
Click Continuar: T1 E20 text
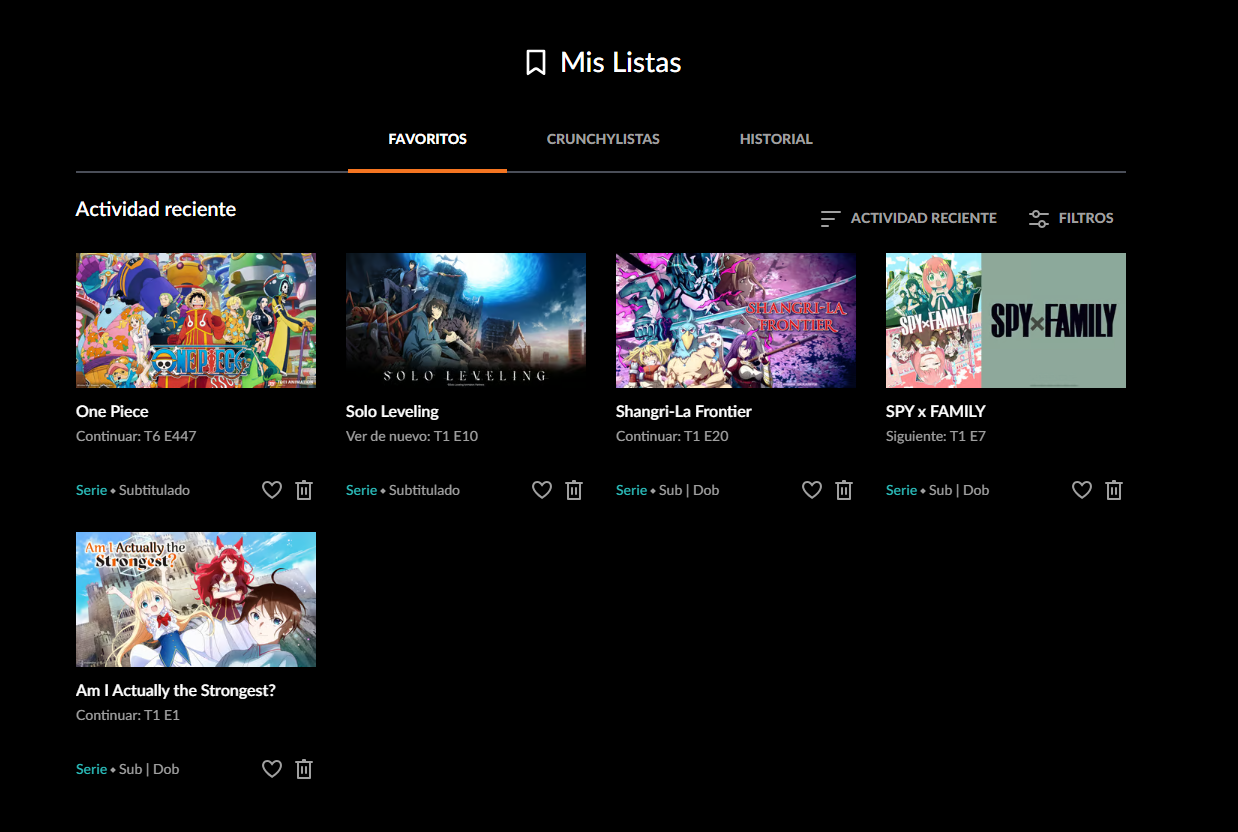point(672,436)
